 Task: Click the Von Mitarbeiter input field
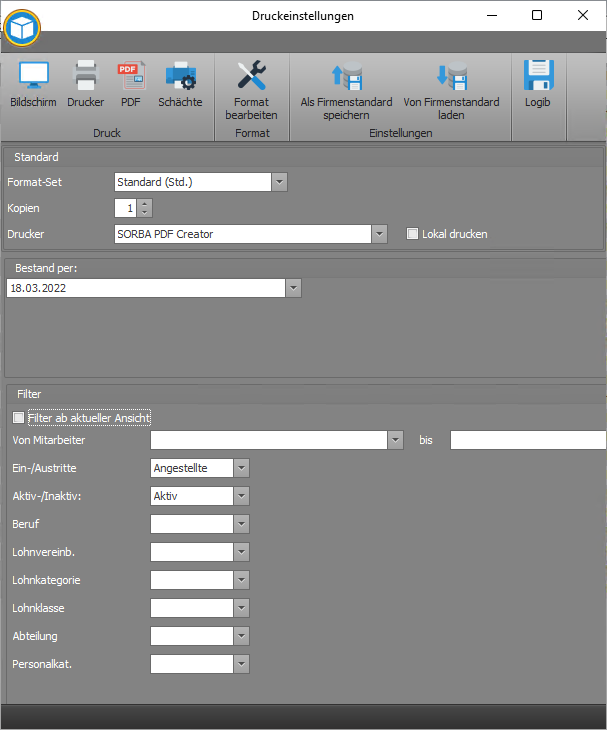click(268, 440)
